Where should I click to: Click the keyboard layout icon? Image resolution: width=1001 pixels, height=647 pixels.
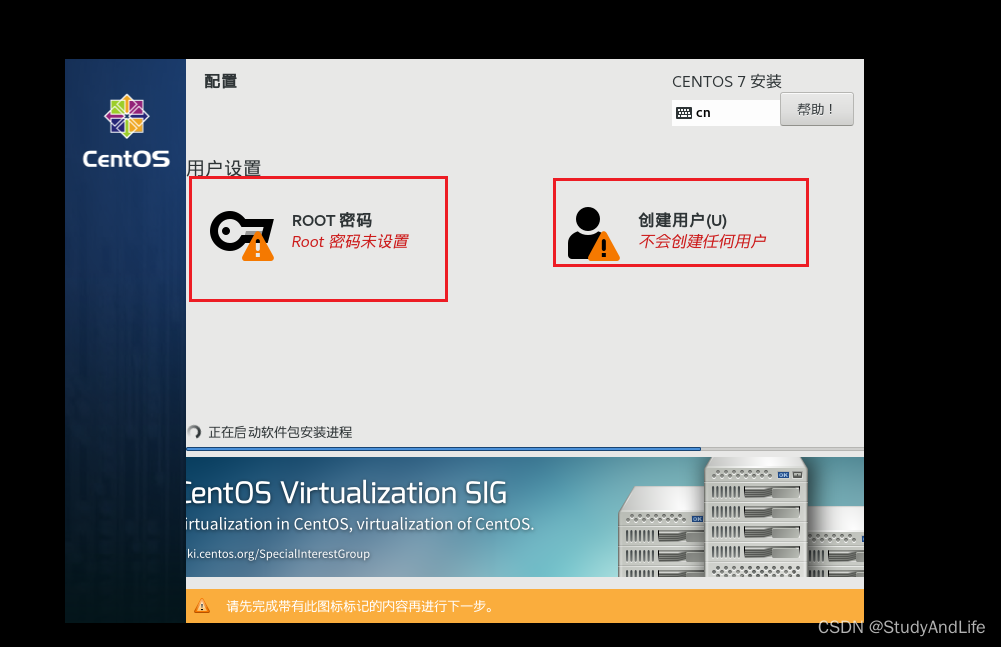[684, 113]
